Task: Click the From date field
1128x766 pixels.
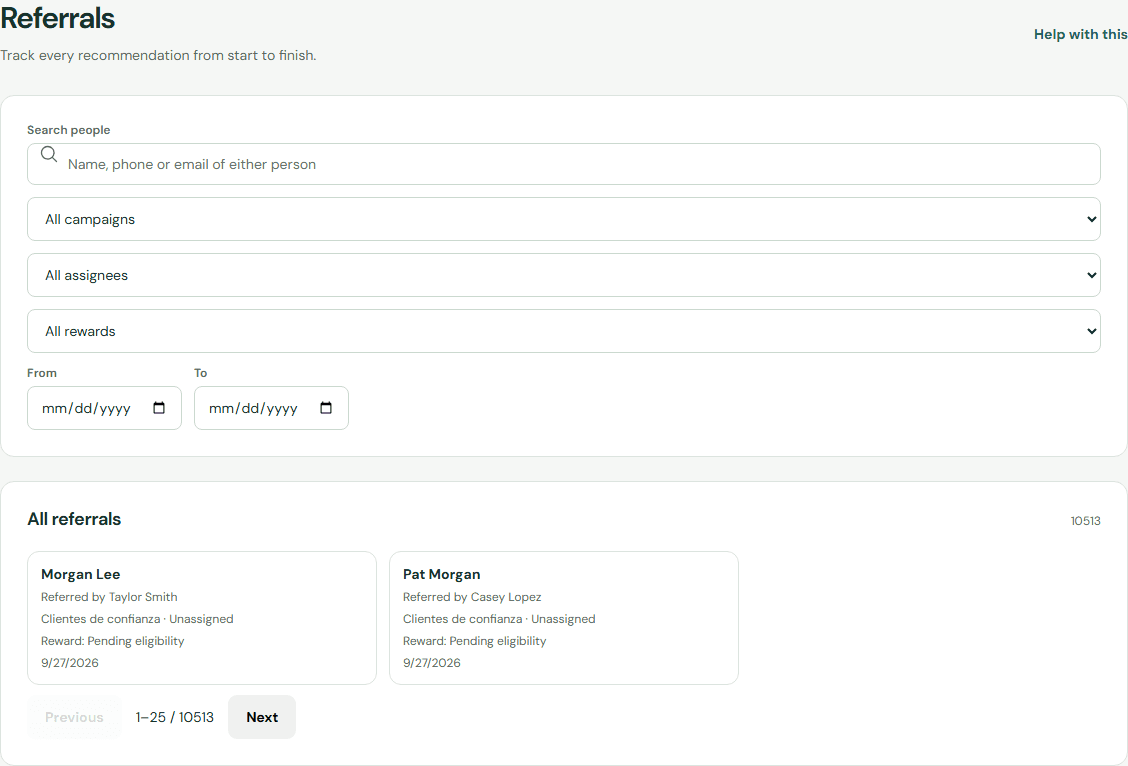Action: 104,409
